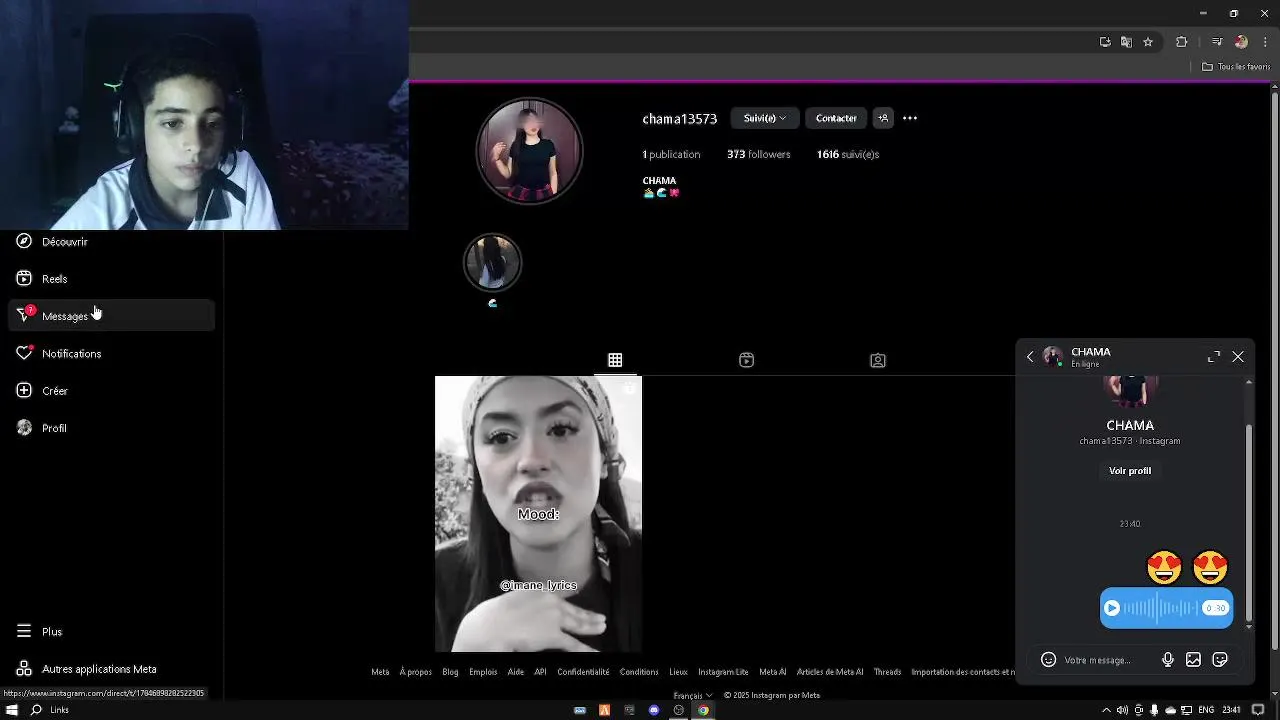Click the Contacter button
This screenshot has width=1280, height=720.
point(836,118)
